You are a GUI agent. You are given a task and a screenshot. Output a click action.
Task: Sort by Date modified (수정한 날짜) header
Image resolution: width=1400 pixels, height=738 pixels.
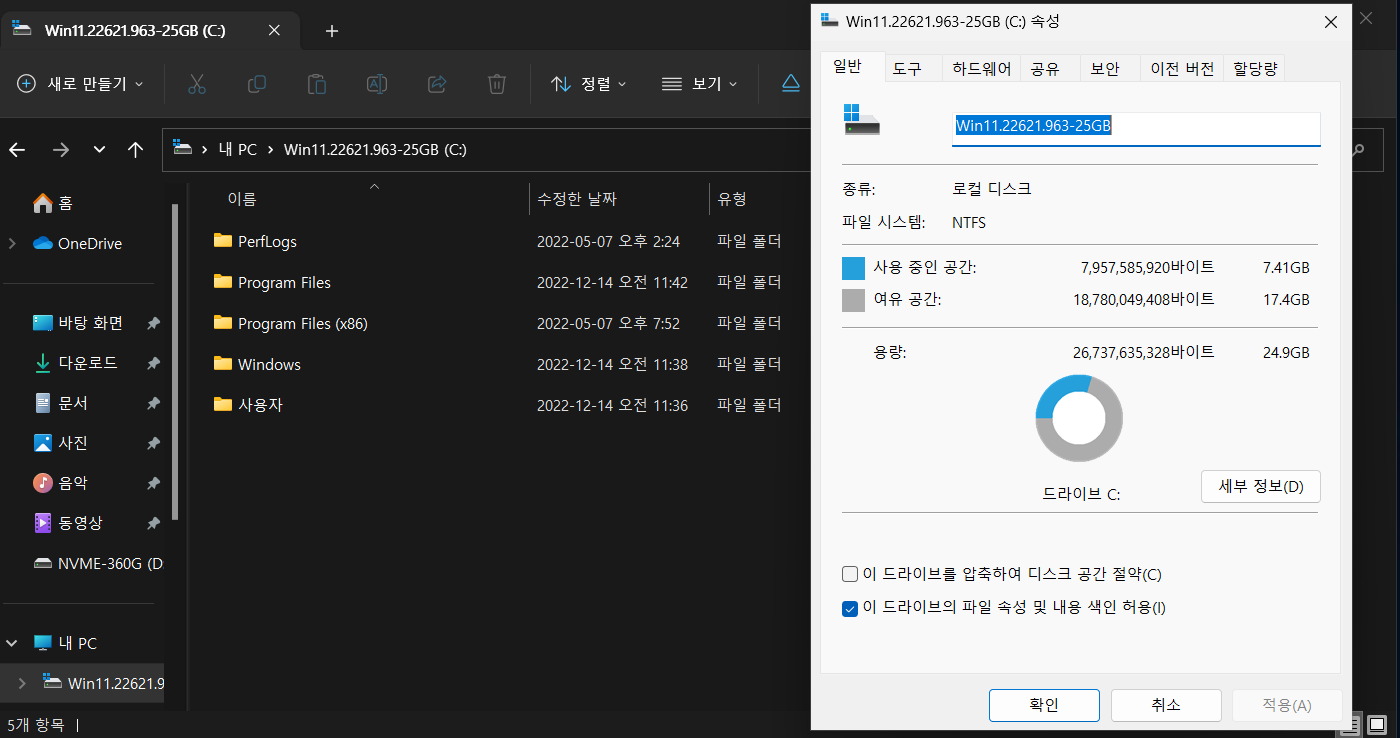point(576,199)
